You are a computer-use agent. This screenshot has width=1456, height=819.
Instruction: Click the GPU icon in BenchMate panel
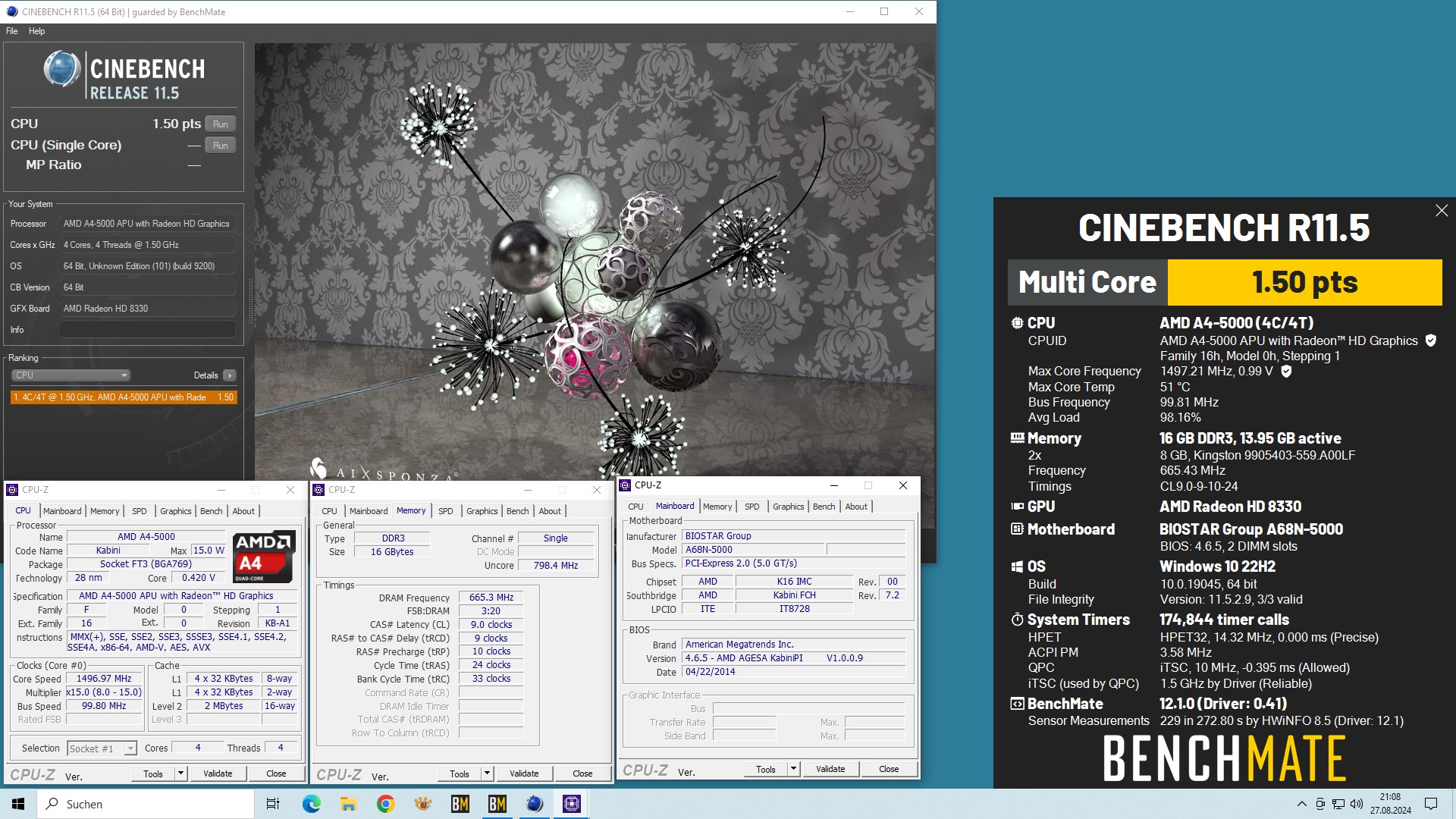point(1017,506)
